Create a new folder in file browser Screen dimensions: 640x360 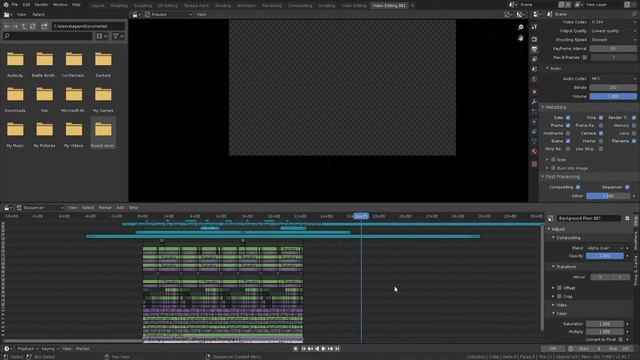coord(44,26)
